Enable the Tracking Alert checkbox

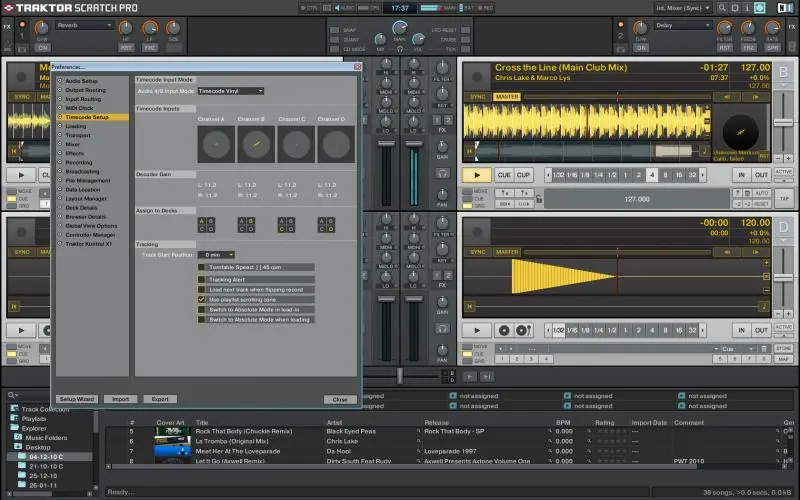(202, 280)
